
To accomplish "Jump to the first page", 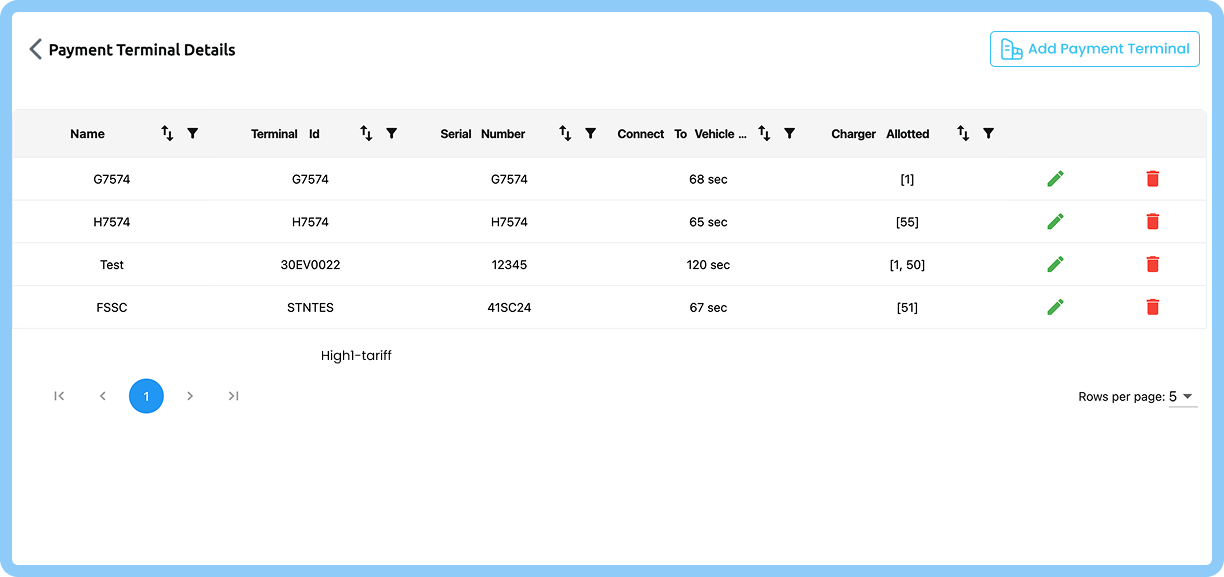I will coord(59,396).
